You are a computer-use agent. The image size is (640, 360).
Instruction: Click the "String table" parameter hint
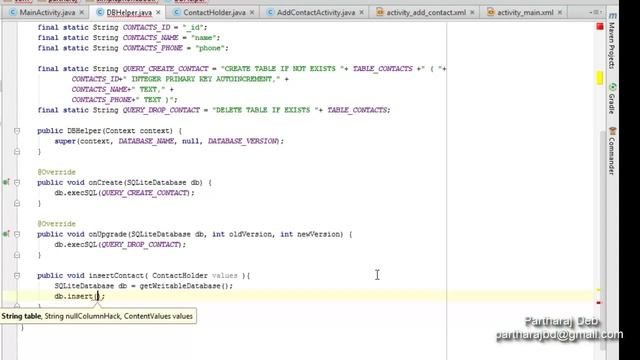(21, 316)
